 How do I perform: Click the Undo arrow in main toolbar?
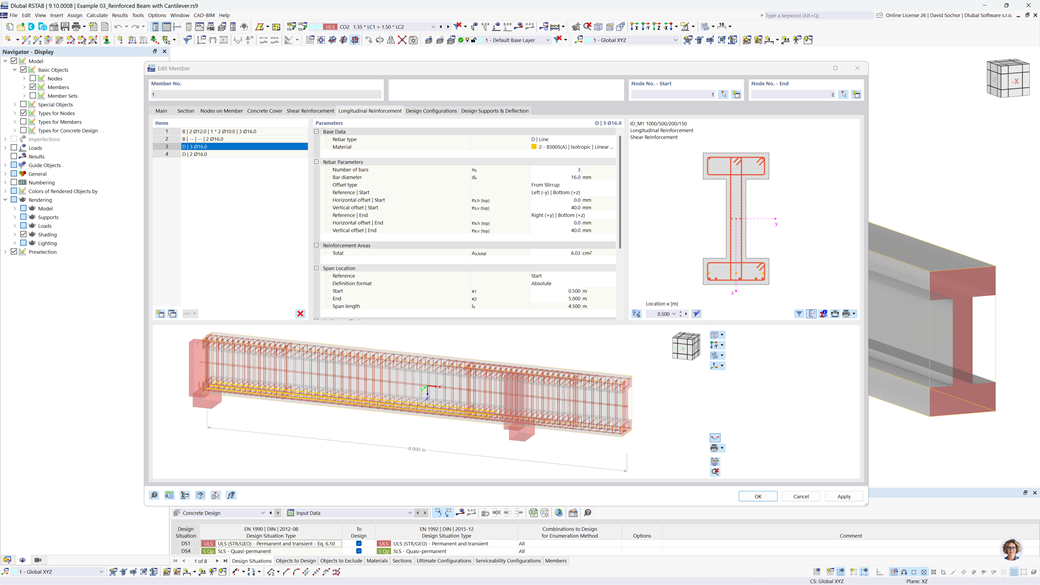click(119, 27)
